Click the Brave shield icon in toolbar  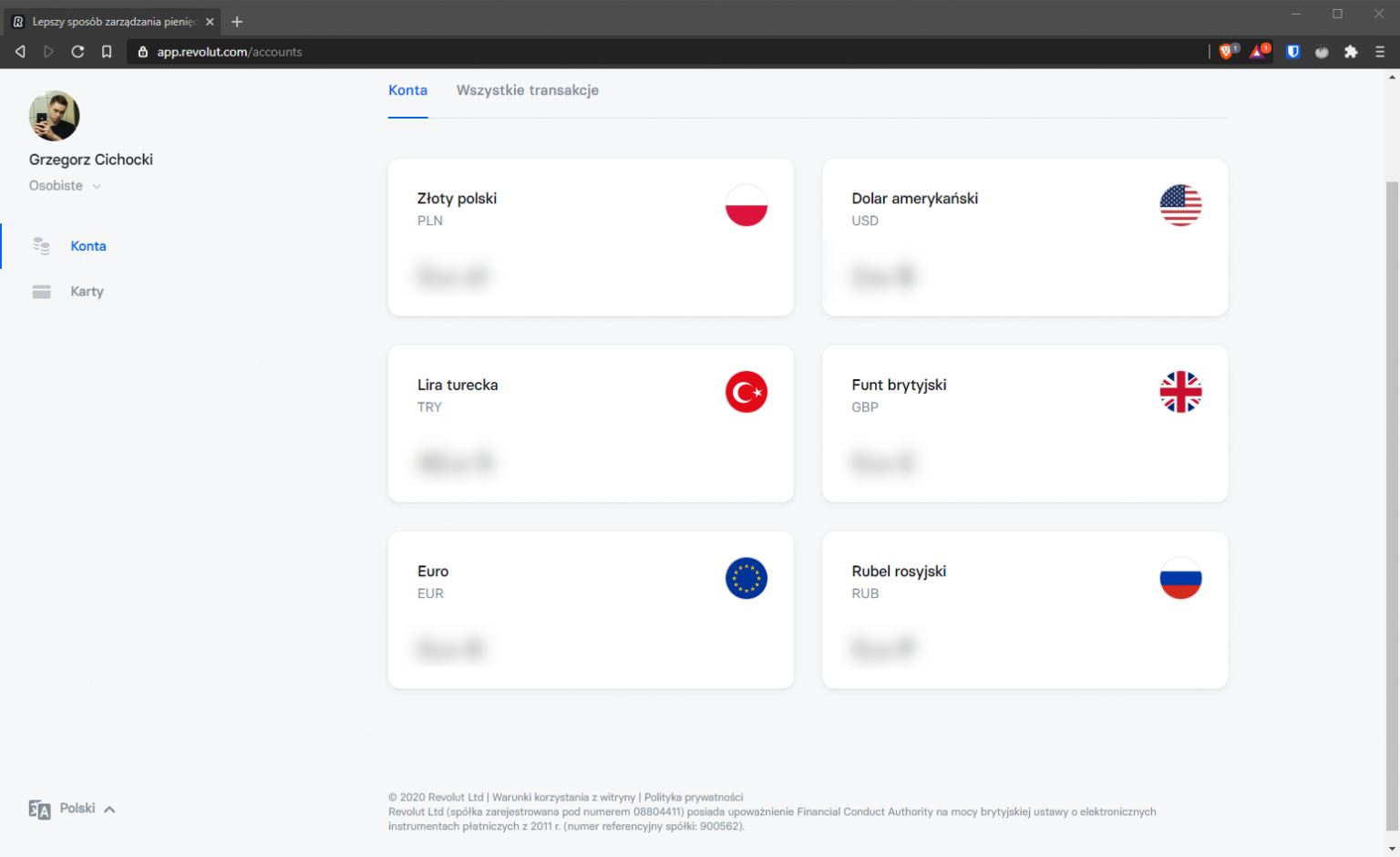click(1227, 52)
